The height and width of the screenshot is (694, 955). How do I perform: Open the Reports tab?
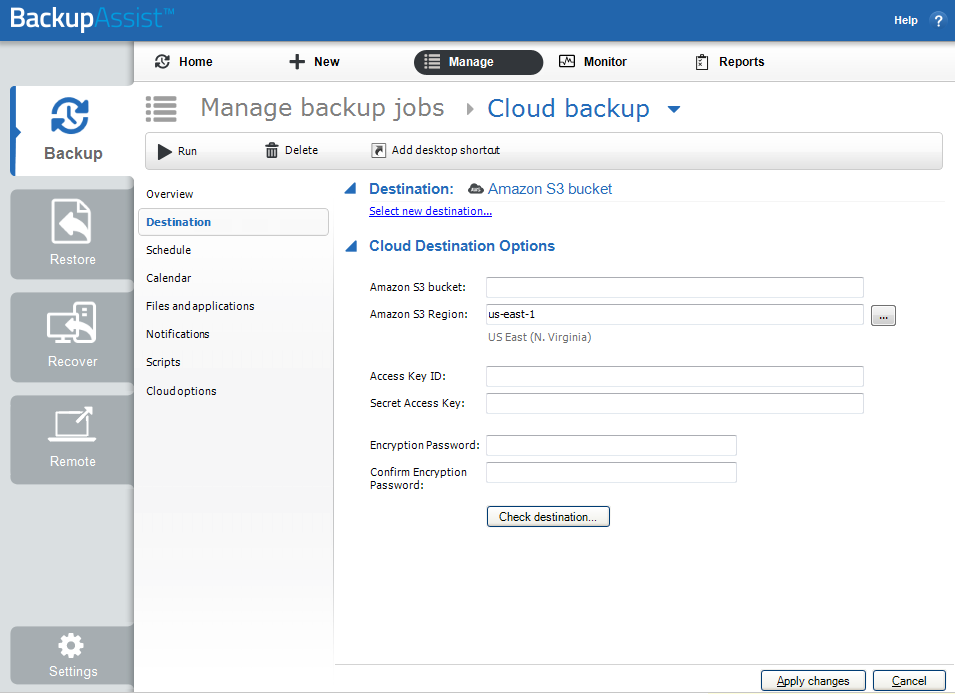click(x=730, y=62)
